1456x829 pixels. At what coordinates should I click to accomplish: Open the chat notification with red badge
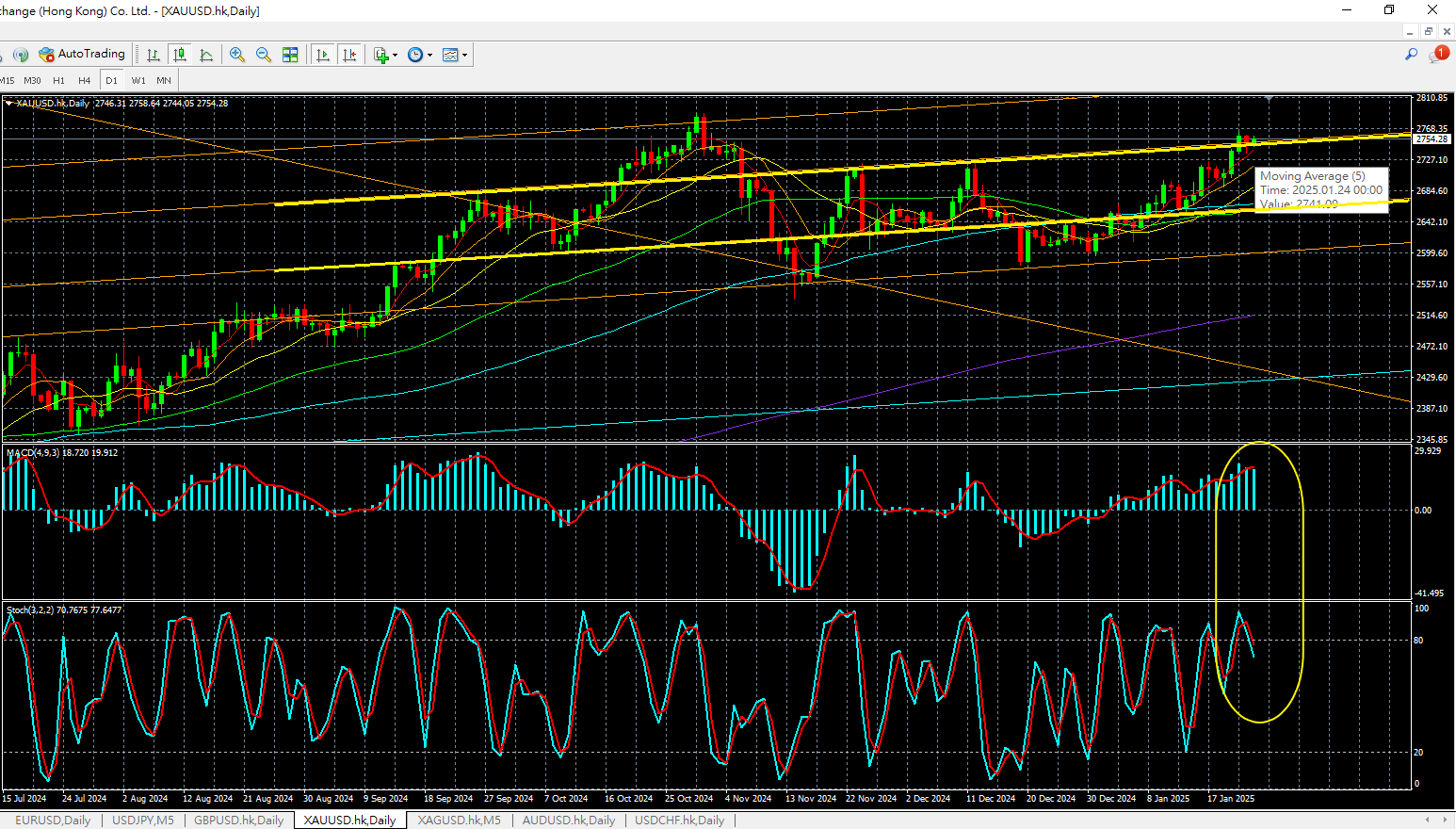(x=1438, y=55)
